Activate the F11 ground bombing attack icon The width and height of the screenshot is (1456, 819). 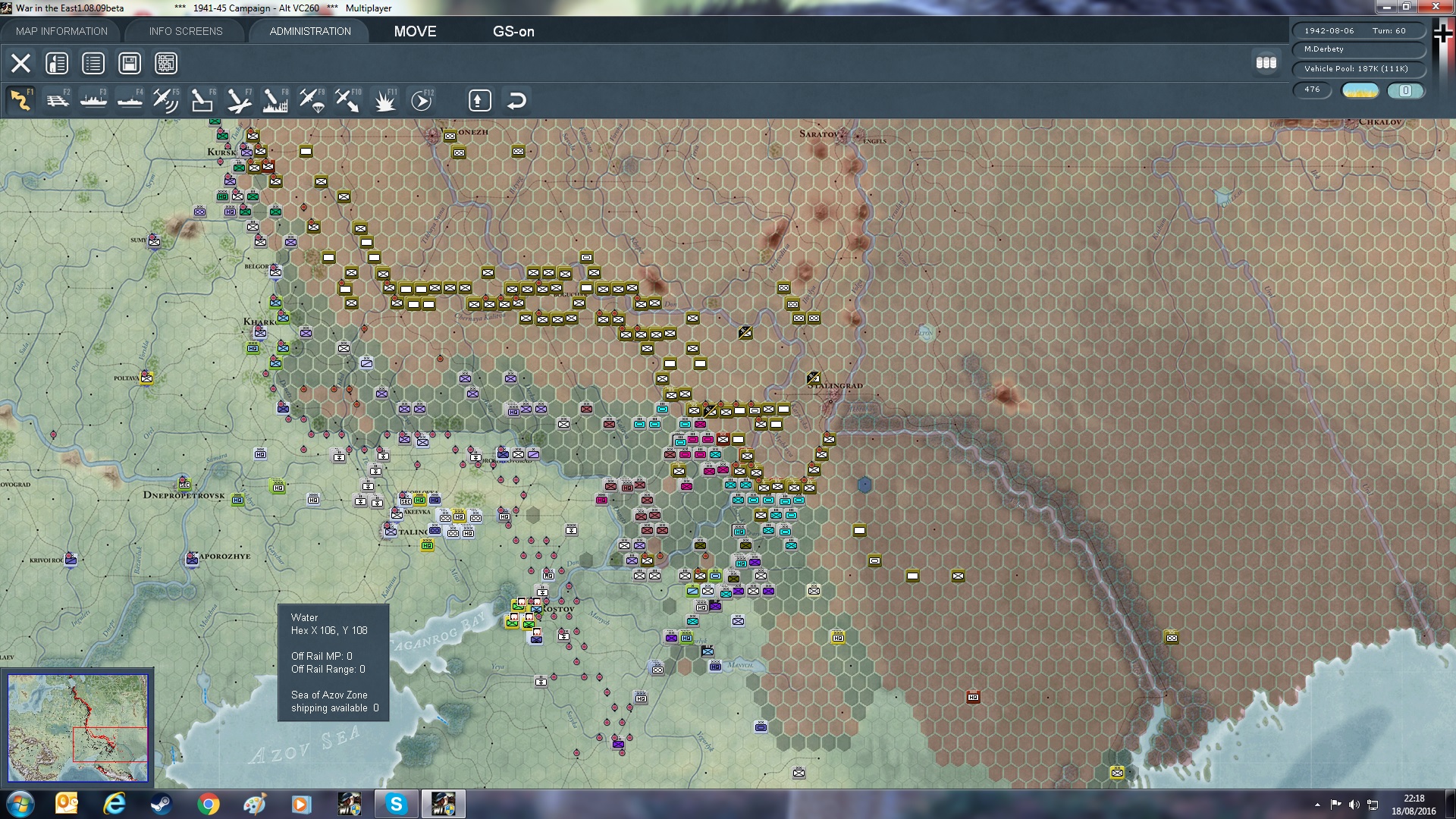coord(384,99)
